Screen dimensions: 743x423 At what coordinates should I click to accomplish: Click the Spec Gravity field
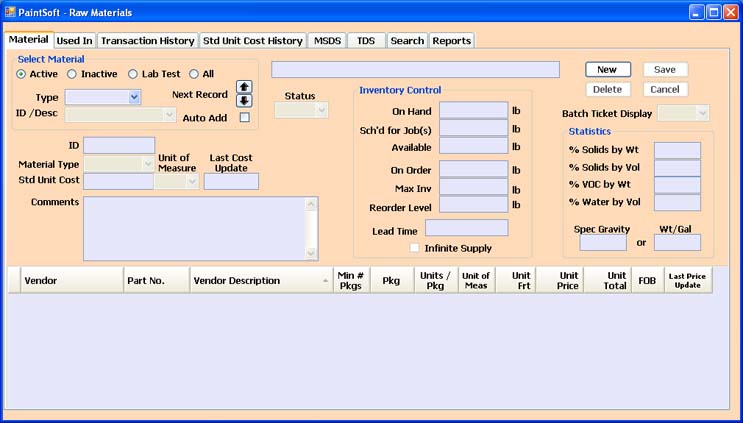(603, 243)
